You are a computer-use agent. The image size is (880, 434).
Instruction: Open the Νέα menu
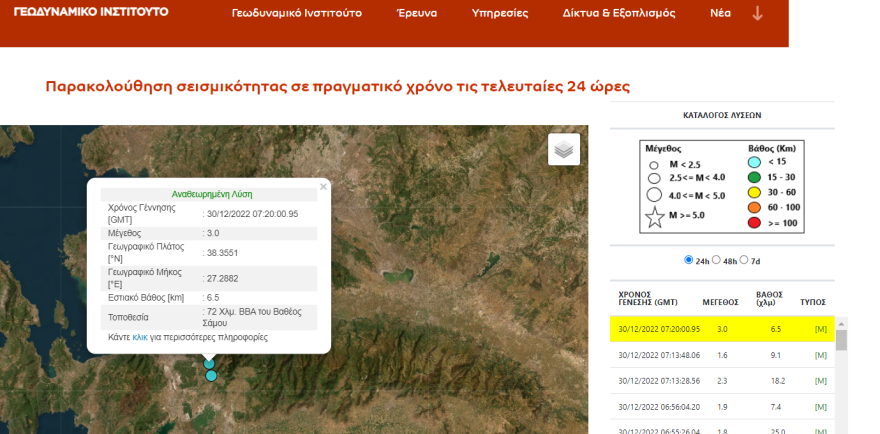coord(720,13)
